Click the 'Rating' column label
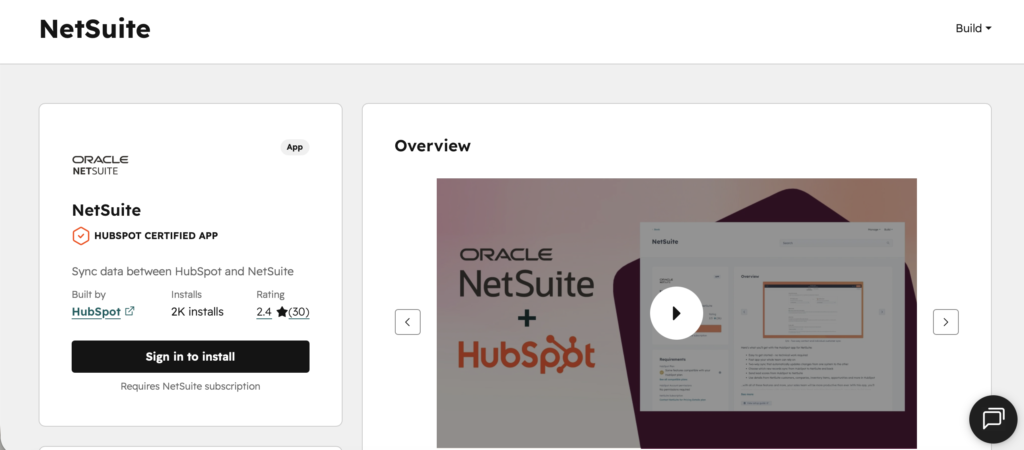1024x450 pixels. (x=270, y=295)
